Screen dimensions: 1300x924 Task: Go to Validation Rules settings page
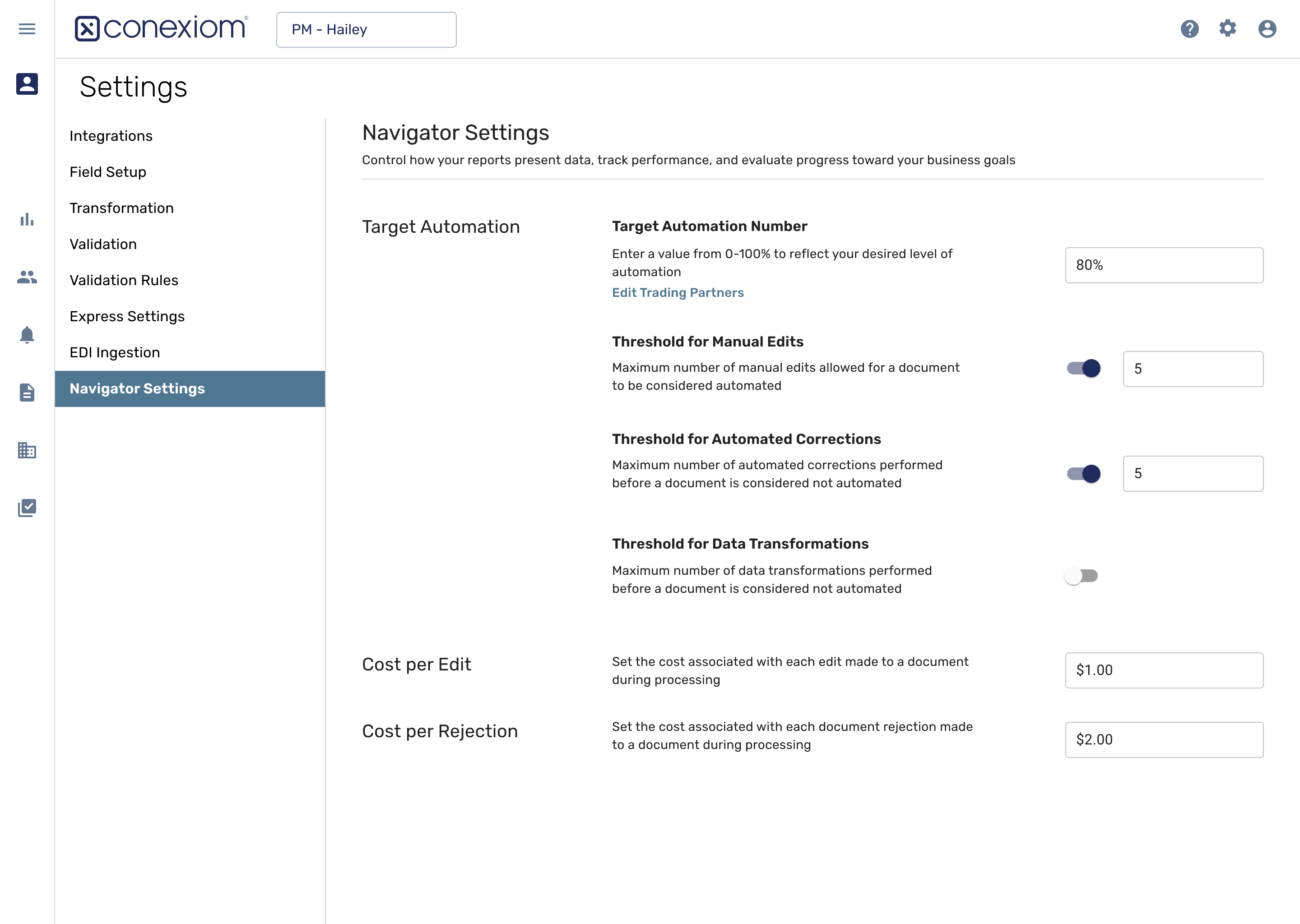point(124,280)
